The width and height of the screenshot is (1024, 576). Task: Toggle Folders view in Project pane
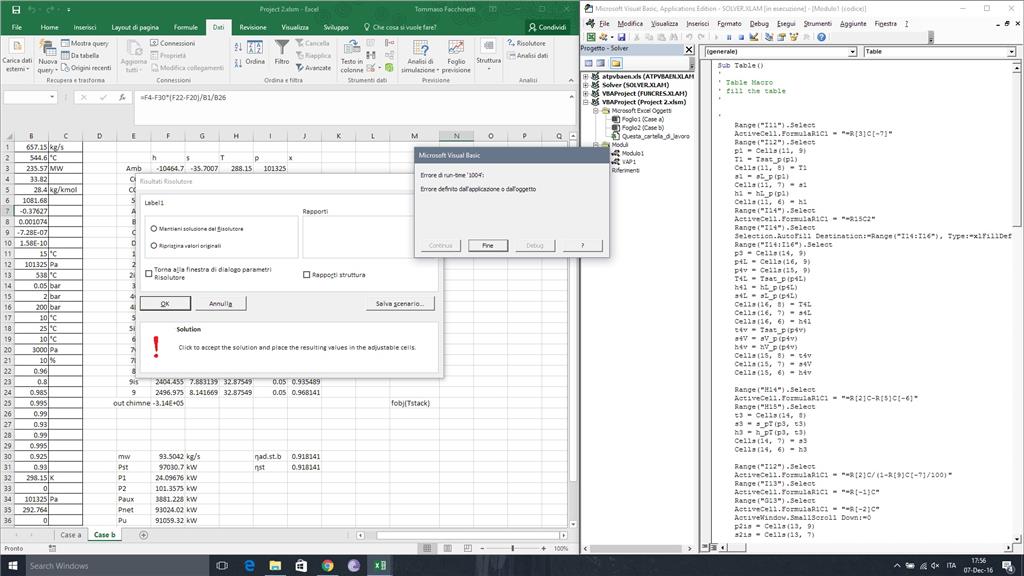point(616,63)
